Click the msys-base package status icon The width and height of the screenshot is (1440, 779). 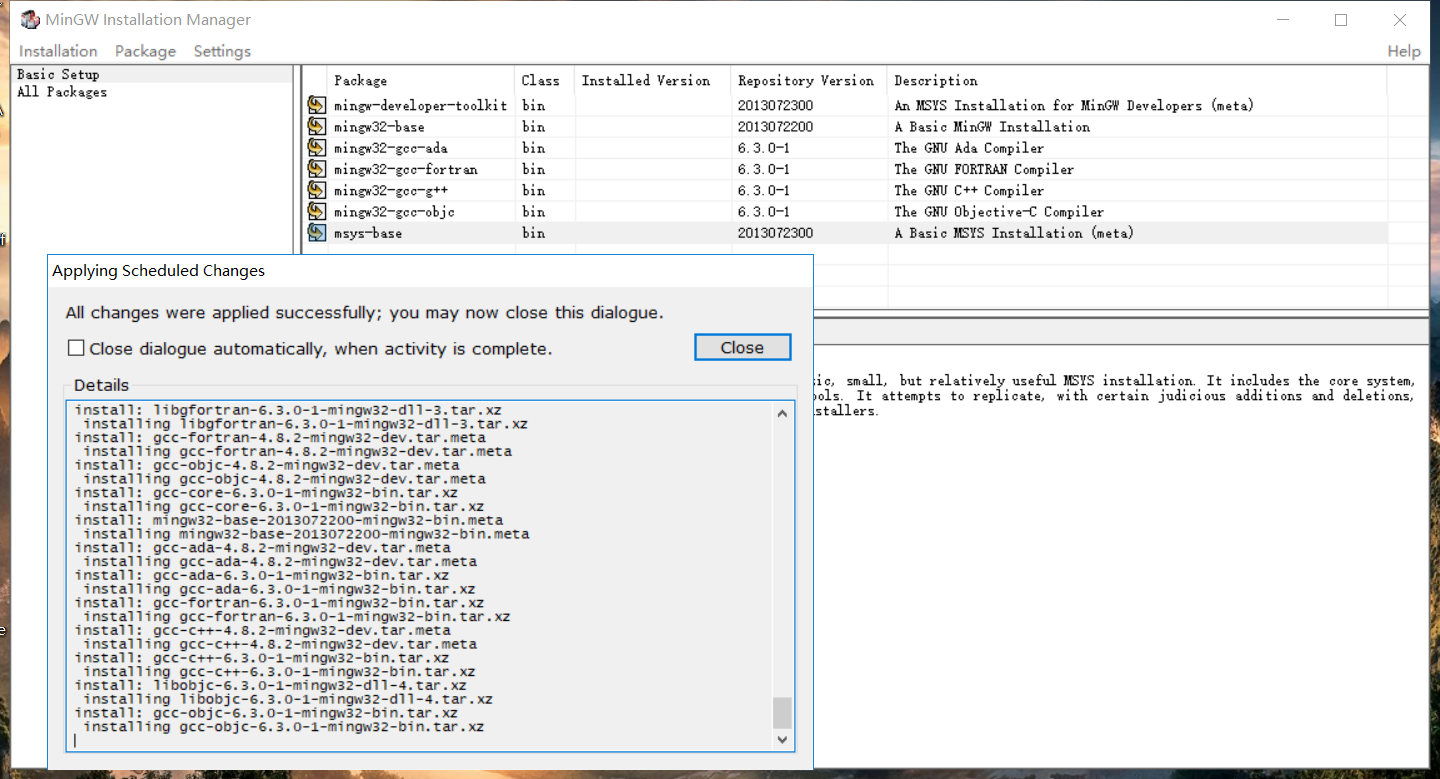click(x=317, y=233)
